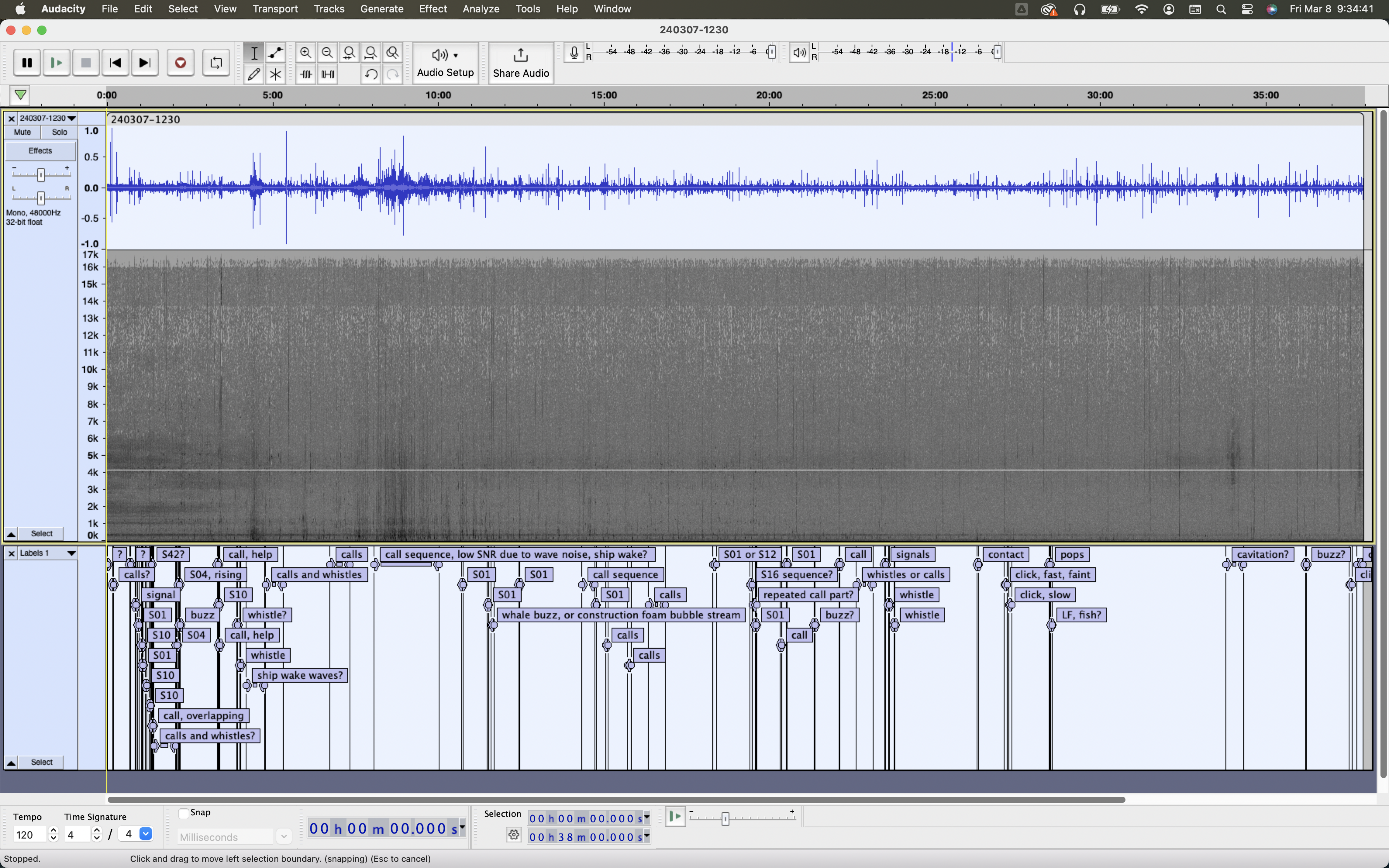Select the Envelope tool
The height and width of the screenshot is (868, 1389).
click(x=276, y=53)
